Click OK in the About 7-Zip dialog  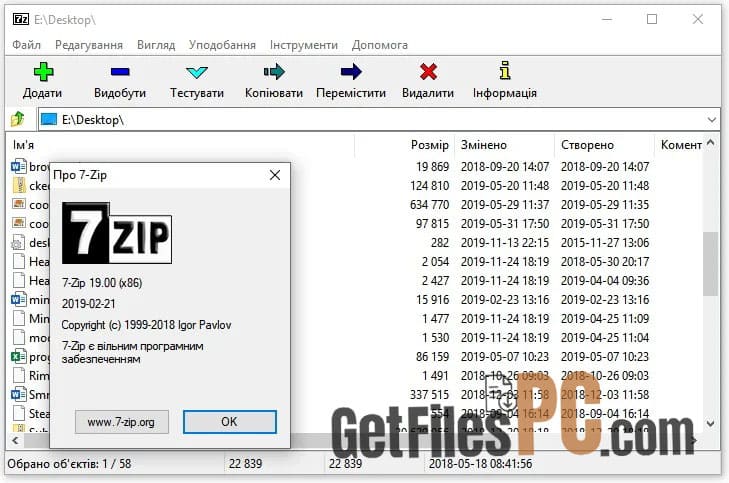pos(230,422)
